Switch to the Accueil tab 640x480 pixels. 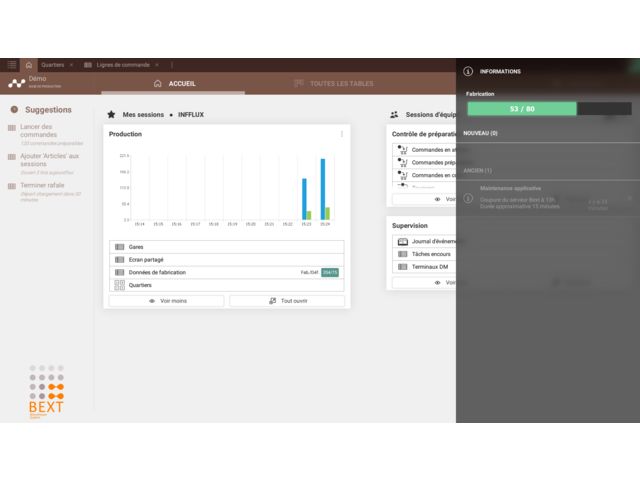pyautogui.click(x=175, y=84)
